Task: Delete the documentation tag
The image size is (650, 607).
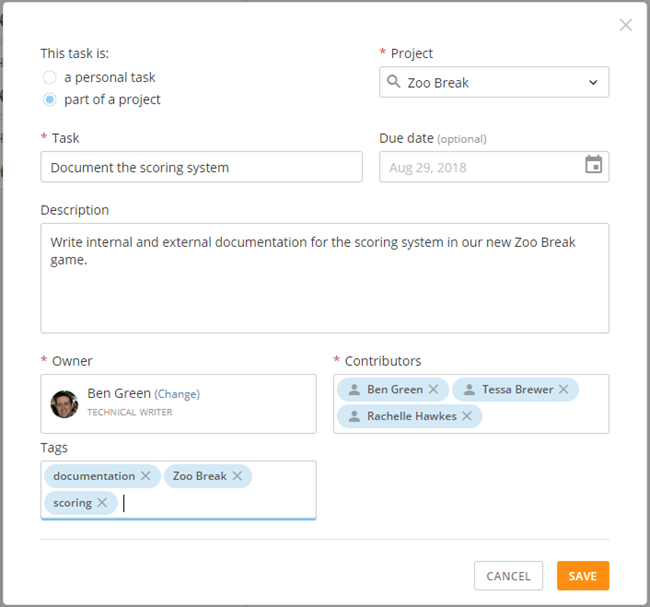Action: (x=146, y=476)
